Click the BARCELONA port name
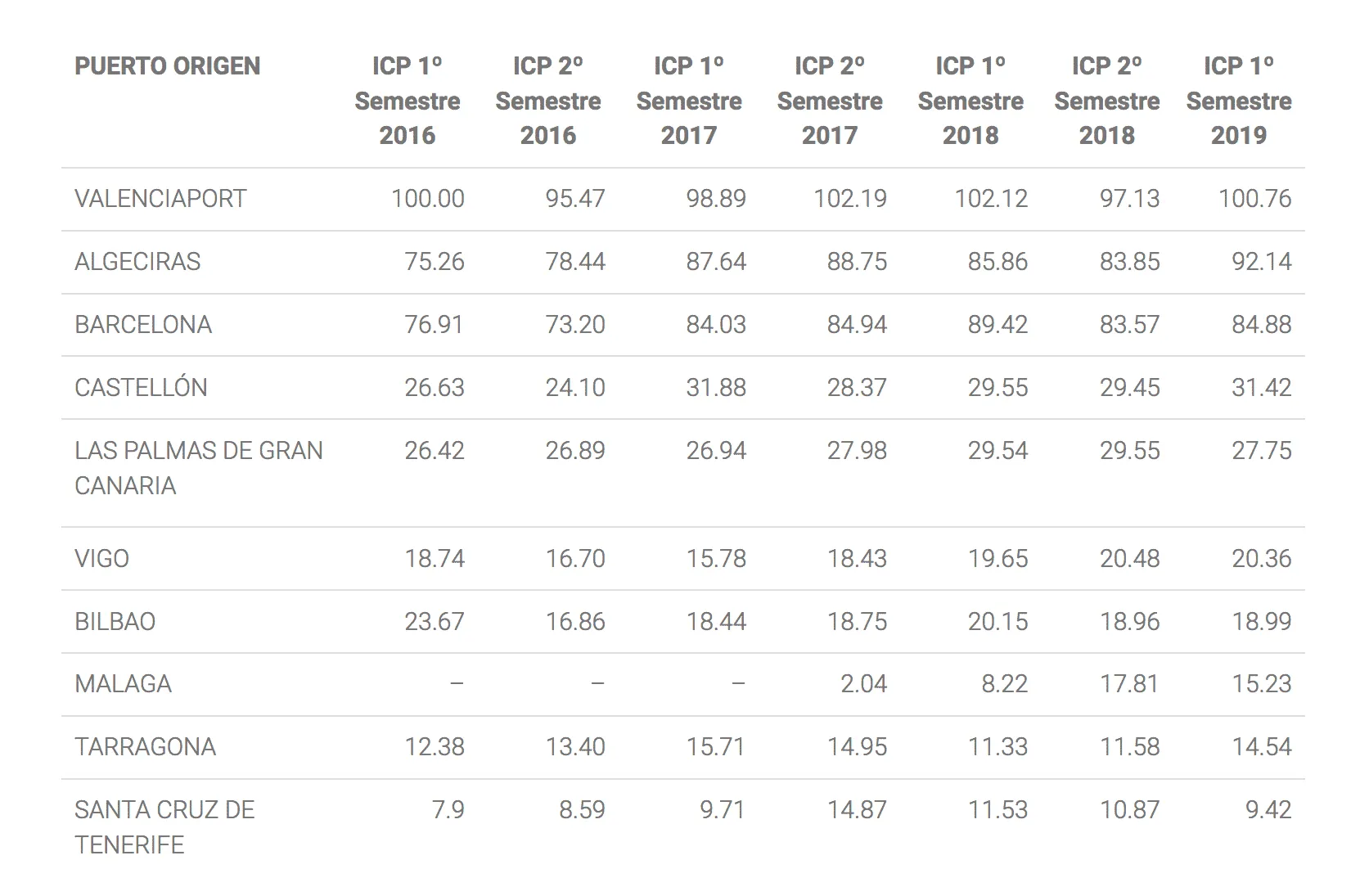1360x896 pixels. pos(143,325)
